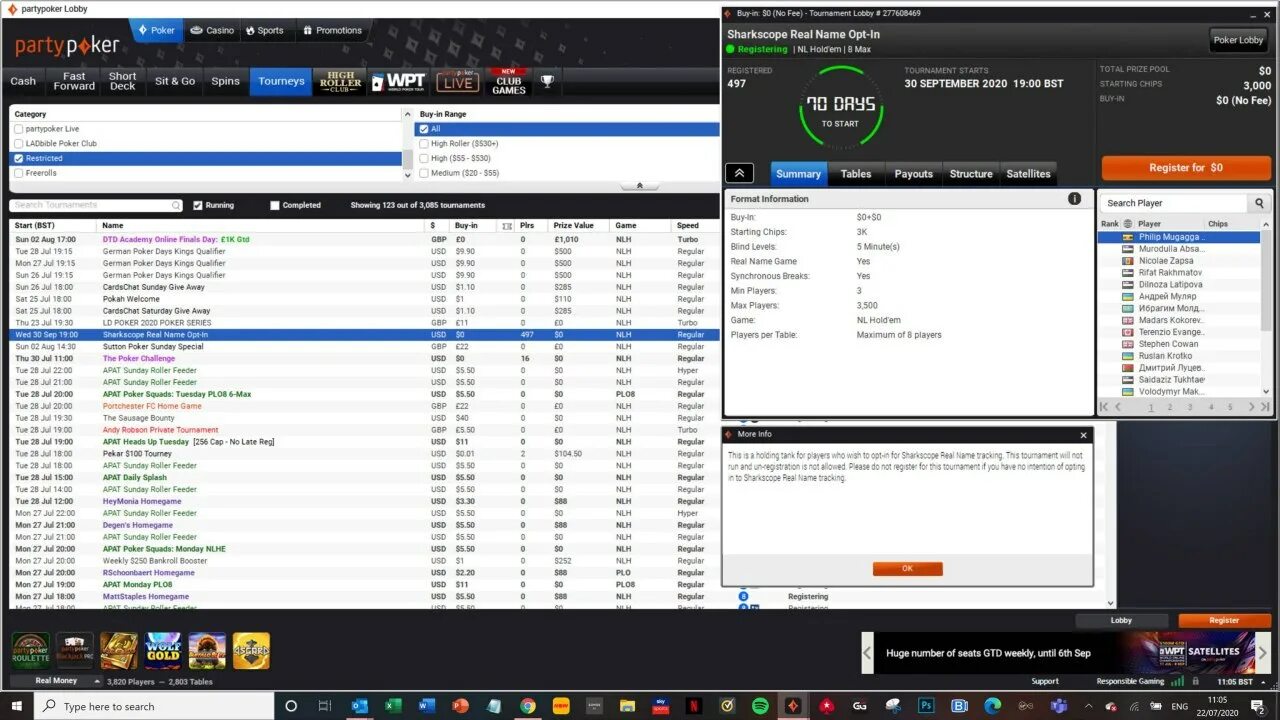Collapse the filter panel with double-chevron

(640, 186)
